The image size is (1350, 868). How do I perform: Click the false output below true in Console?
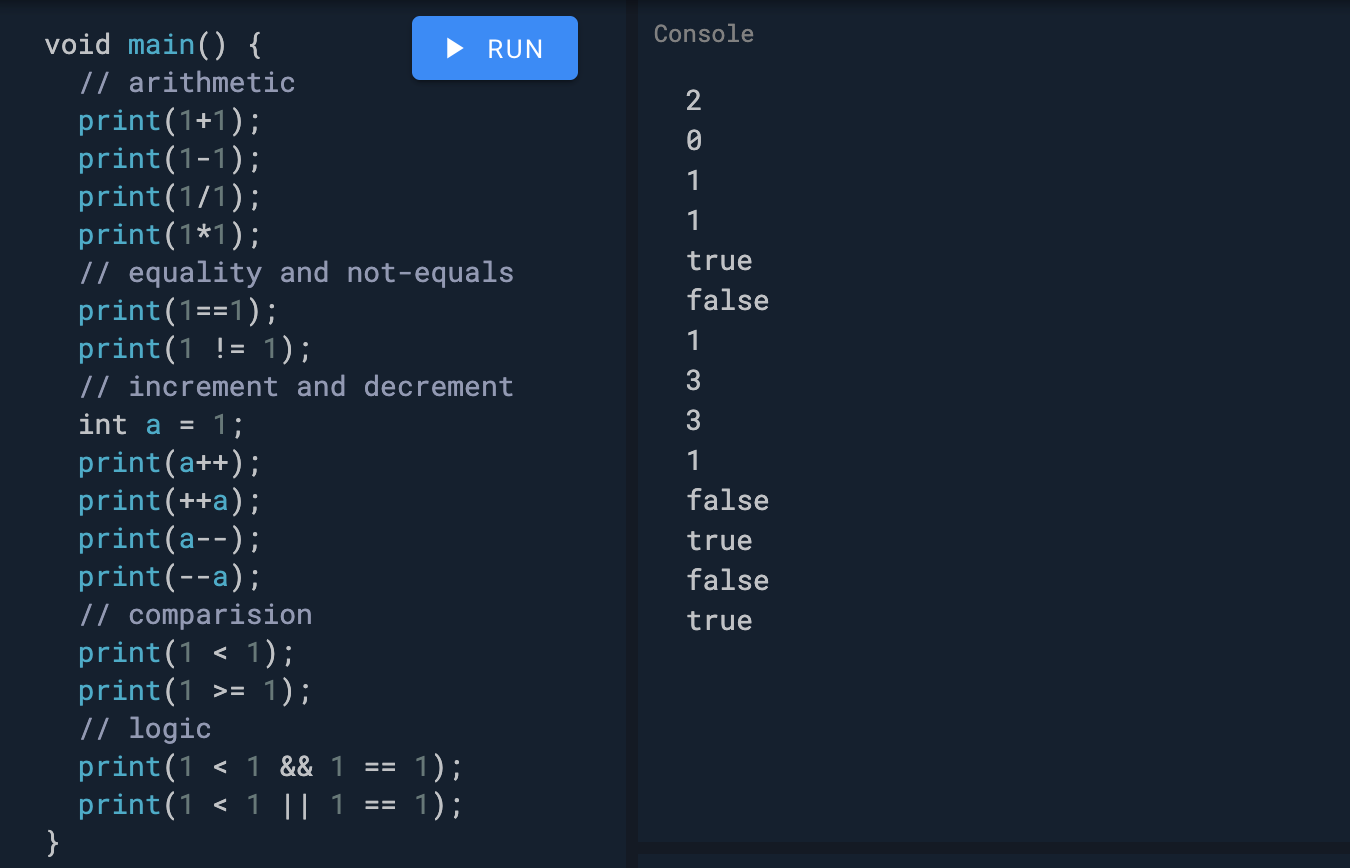pos(727,300)
